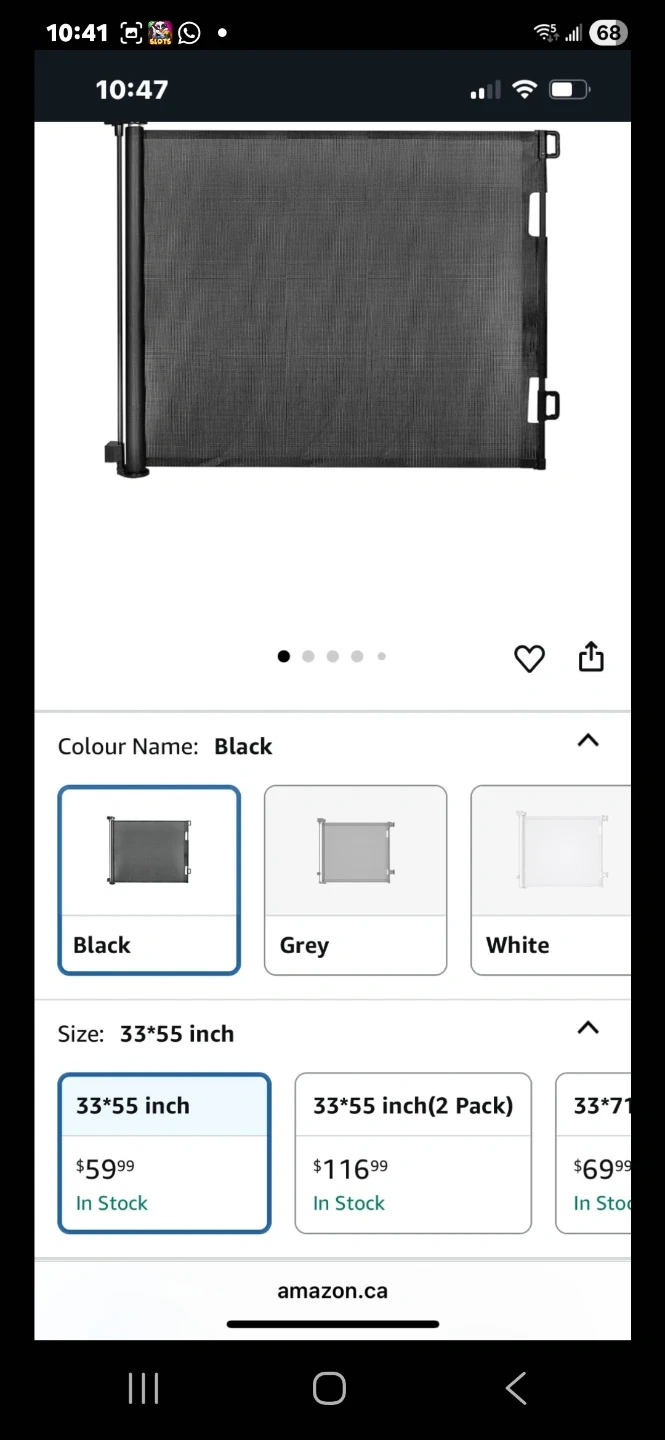665x1440 pixels.
Task: Add product to wish list heart icon
Action: pyautogui.click(x=529, y=658)
